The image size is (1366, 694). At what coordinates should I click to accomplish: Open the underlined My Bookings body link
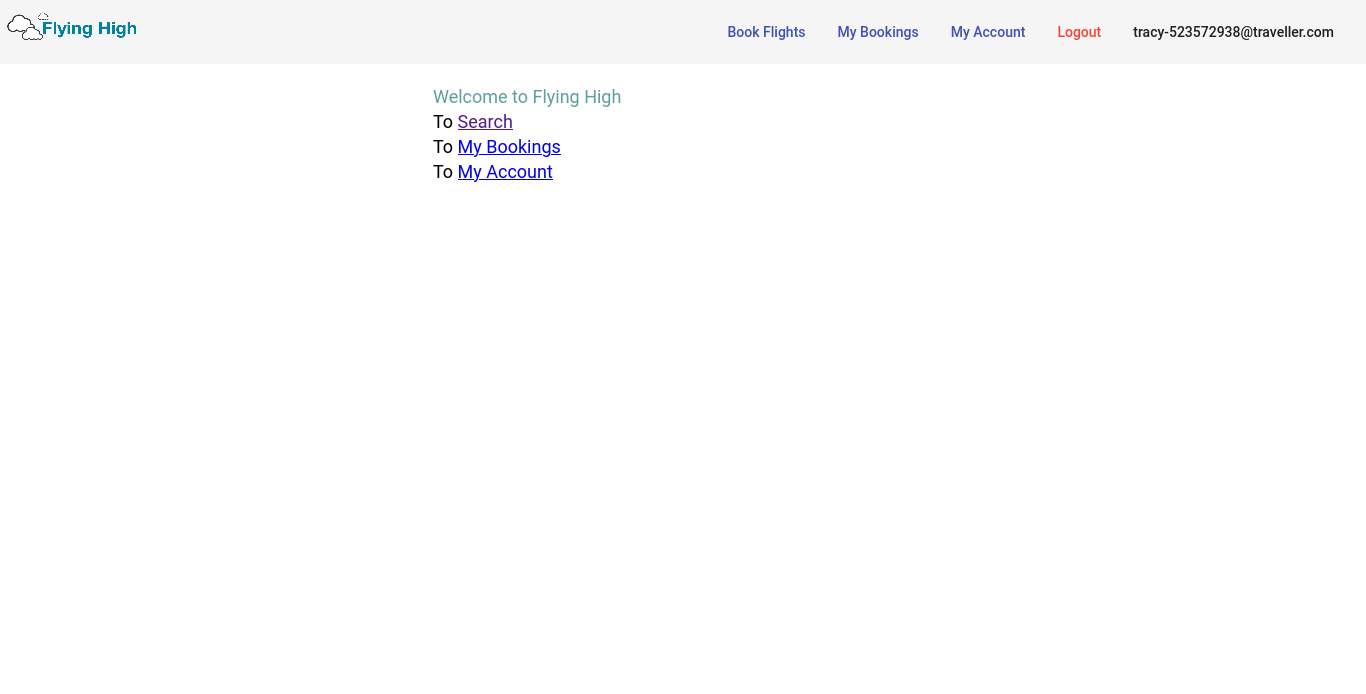point(509,147)
